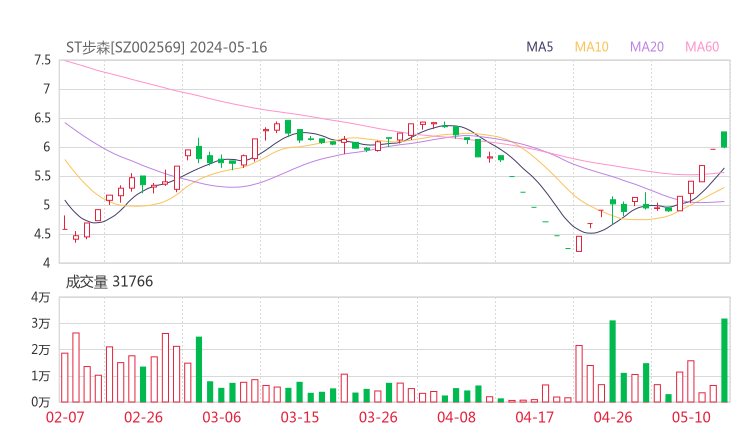Viewport: 740px width, 440px height.
Task: Click the tallest green volume bar at far right
Action: (724, 361)
